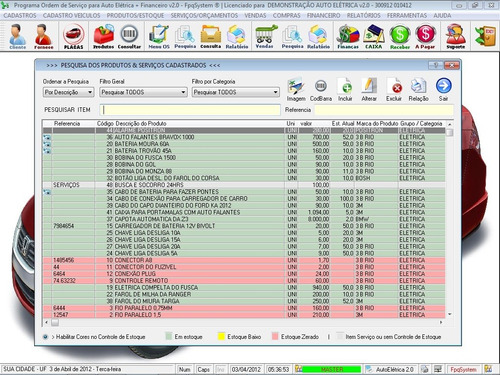Open the Suporte icon
Screen dimensions: 500x375
[455, 36]
